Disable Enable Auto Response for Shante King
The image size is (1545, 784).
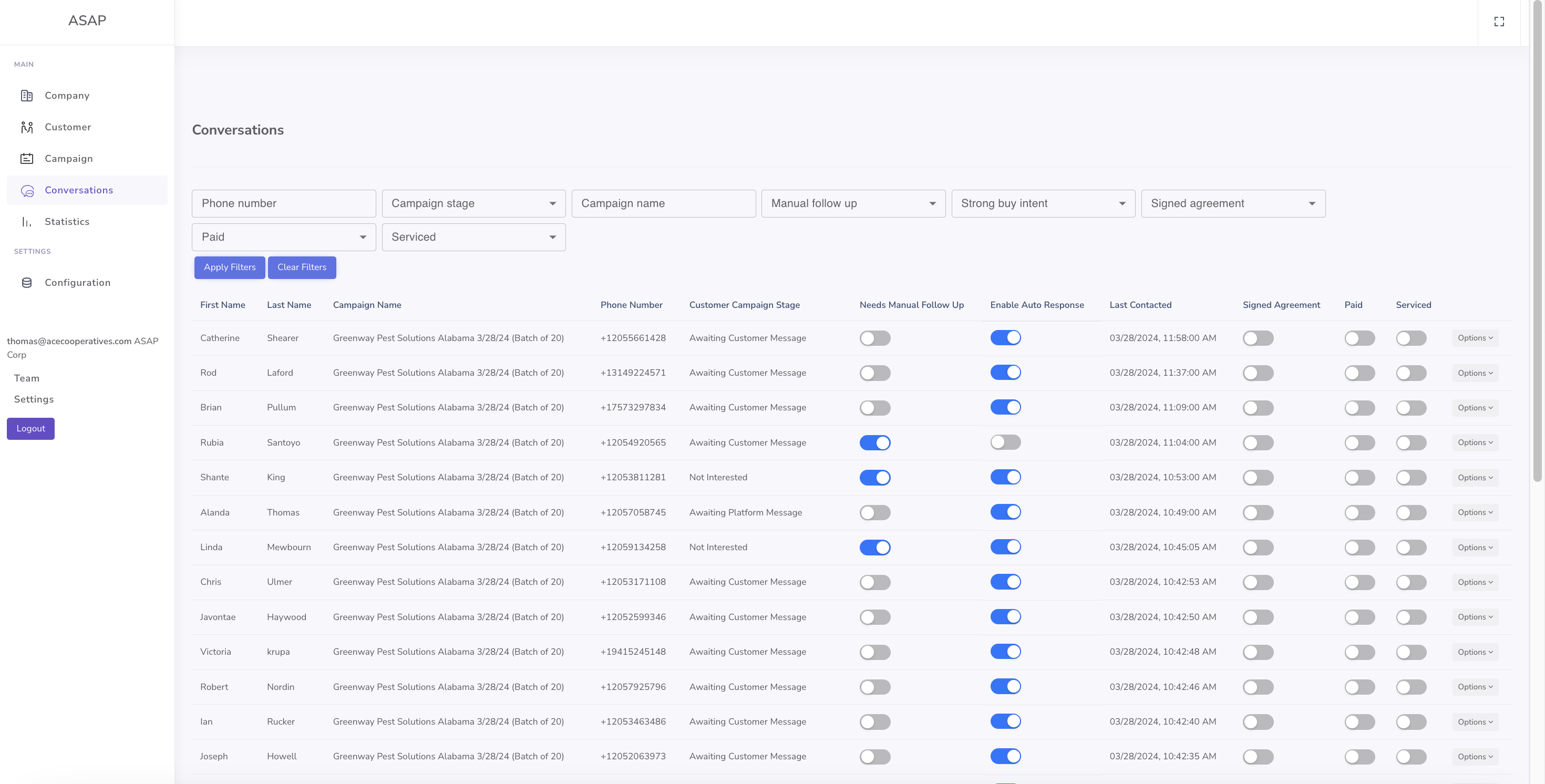coord(1005,477)
